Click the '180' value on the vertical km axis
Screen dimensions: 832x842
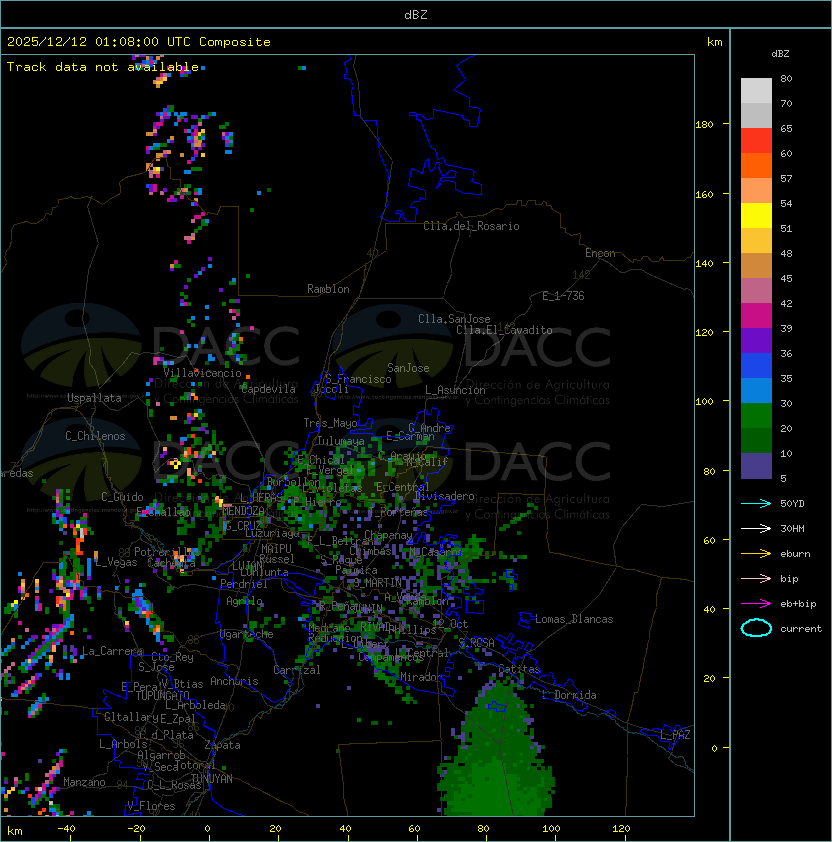pos(704,125)
